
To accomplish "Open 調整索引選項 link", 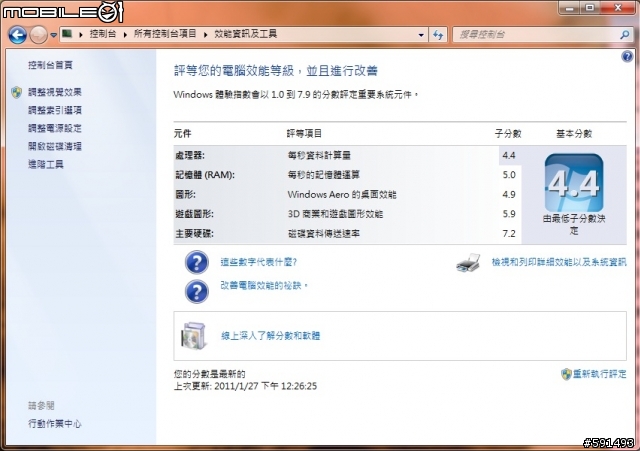I will coord(55,110).
